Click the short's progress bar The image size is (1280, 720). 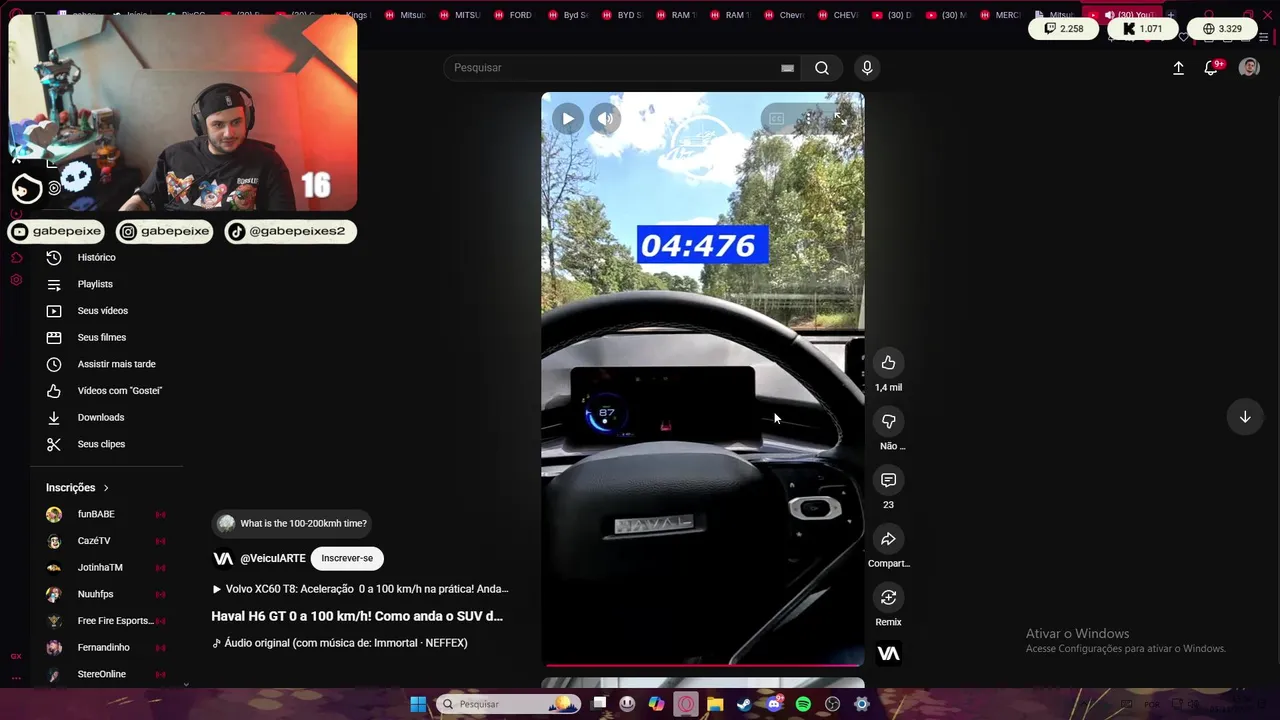click(x=702, y=665)
